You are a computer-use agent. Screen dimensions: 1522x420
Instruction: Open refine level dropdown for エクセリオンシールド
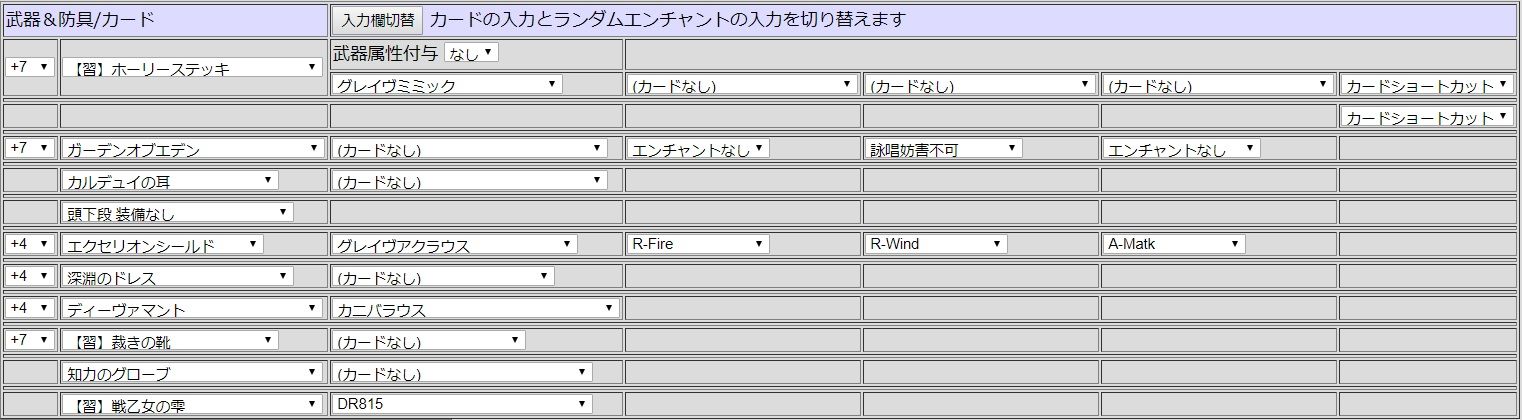(x=30, y=243)
